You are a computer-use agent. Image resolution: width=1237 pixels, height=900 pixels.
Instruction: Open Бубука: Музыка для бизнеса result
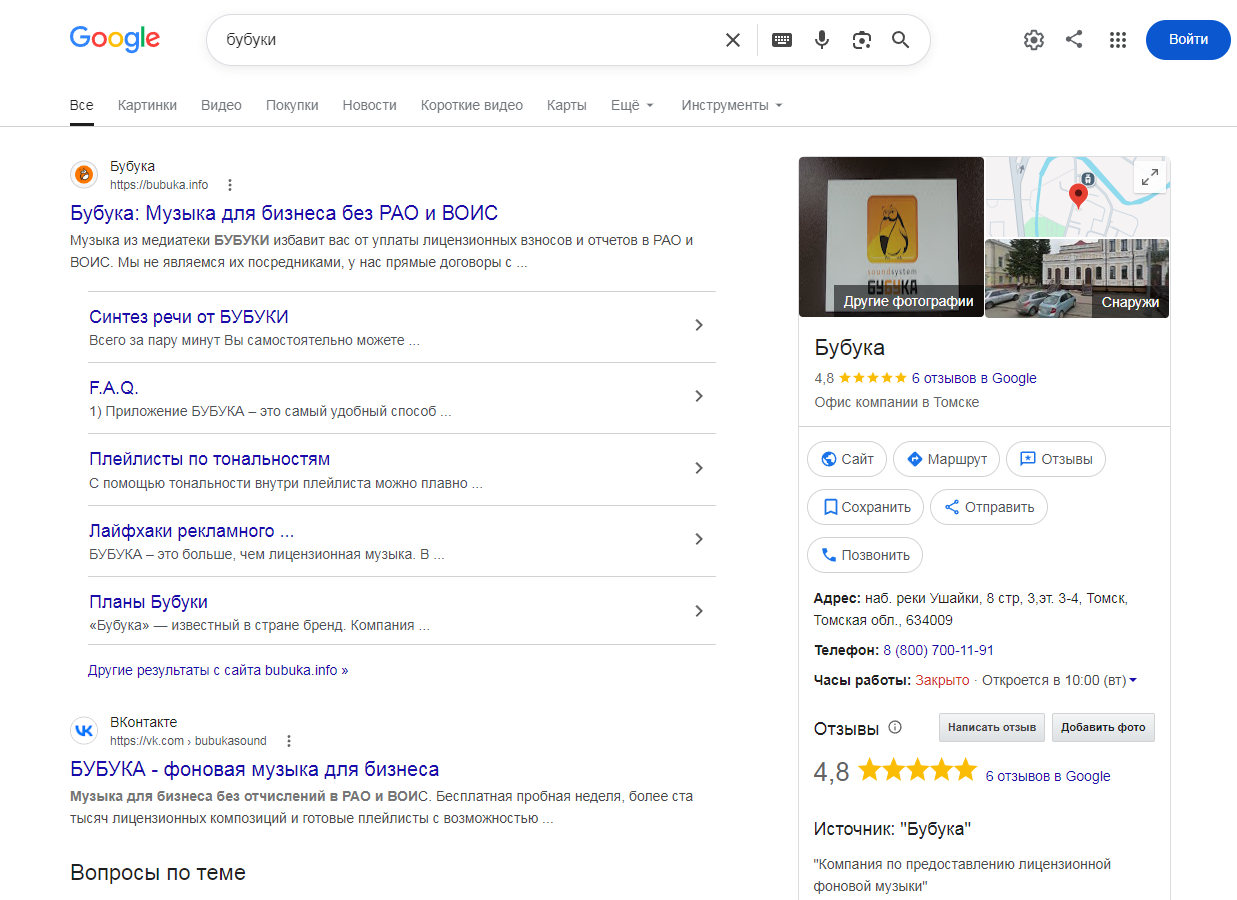point(284,213)
